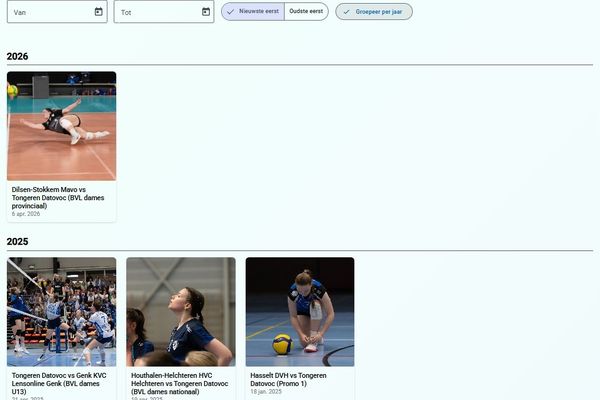The image size is (600, 400).
Task: Click the checkmark on Nieuwste eerst
Action: point(230,12)
